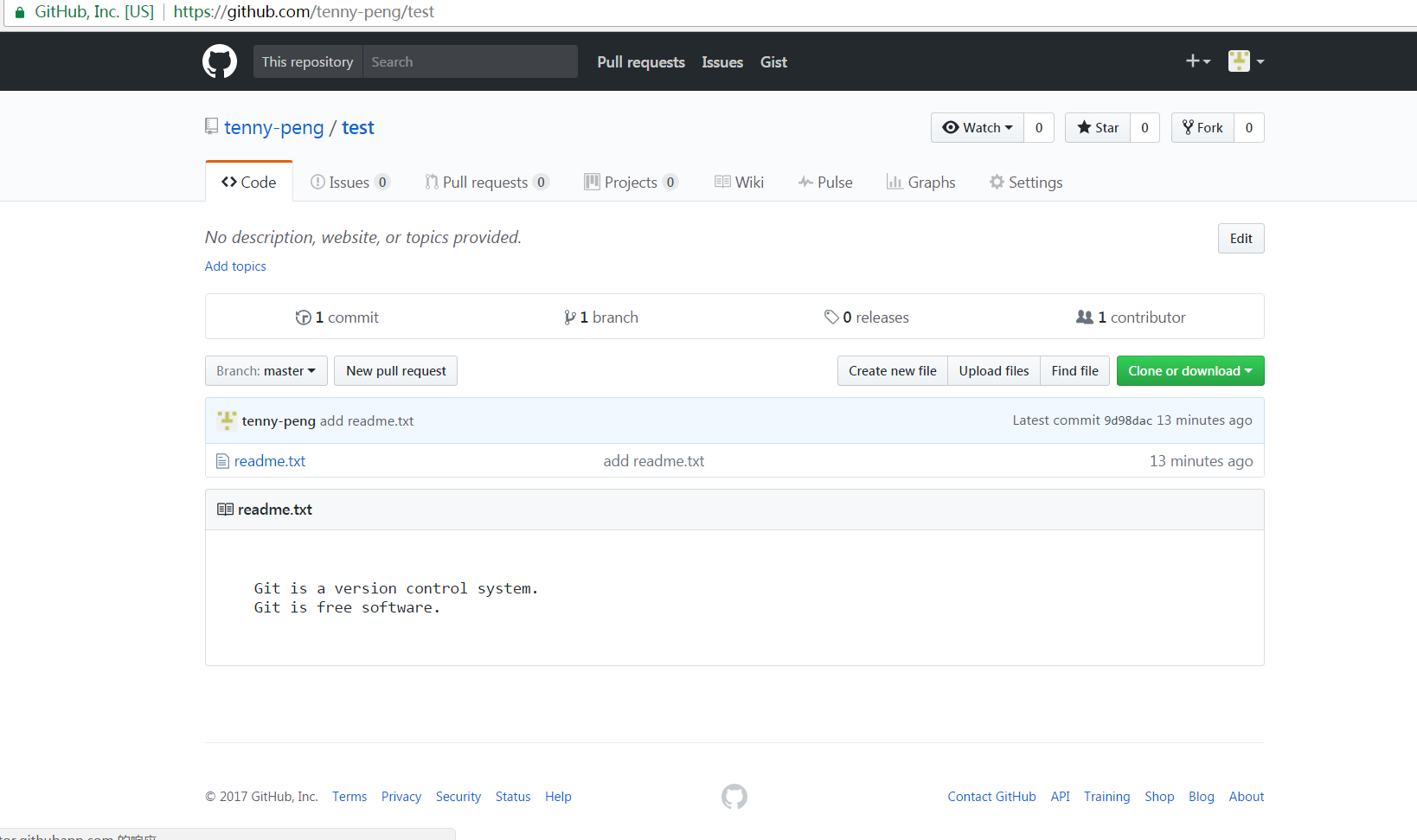Image resolution: width=1417 pixels, height=840 pixels.
Task: Click '13 minutes ago' in readme.txt row
Action: point(1201,461)
